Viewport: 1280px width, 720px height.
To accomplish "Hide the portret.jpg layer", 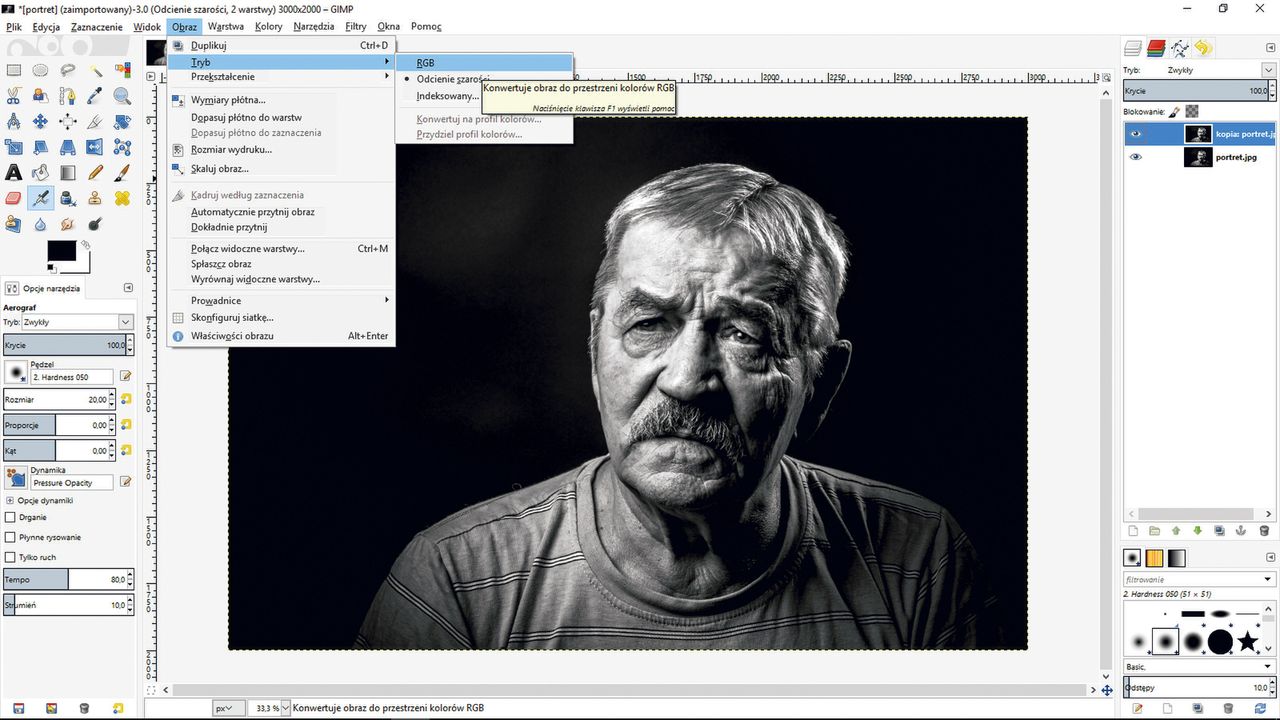I will (x=1135, y=157).
